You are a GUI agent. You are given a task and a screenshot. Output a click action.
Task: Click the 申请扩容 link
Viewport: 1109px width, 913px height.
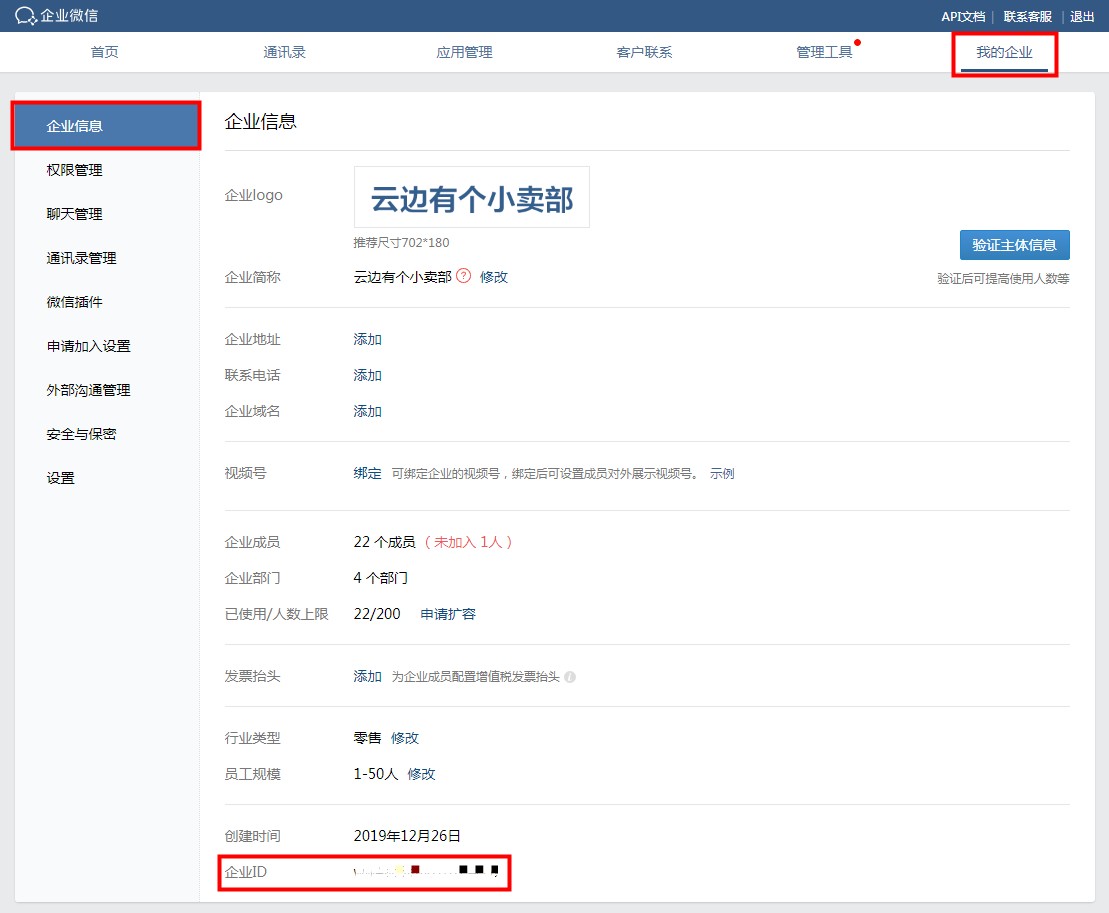pos(447,614)
